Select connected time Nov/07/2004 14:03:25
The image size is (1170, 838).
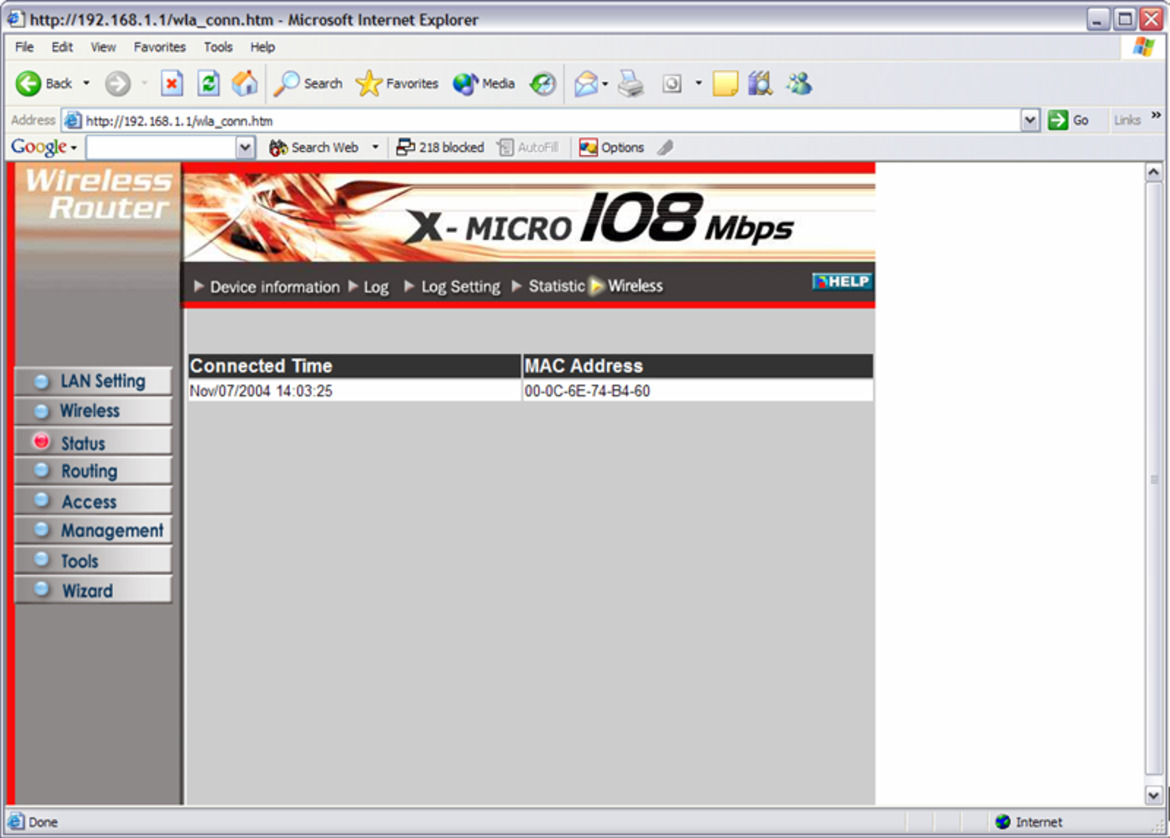pyautogui.click(x=261, y=391)
